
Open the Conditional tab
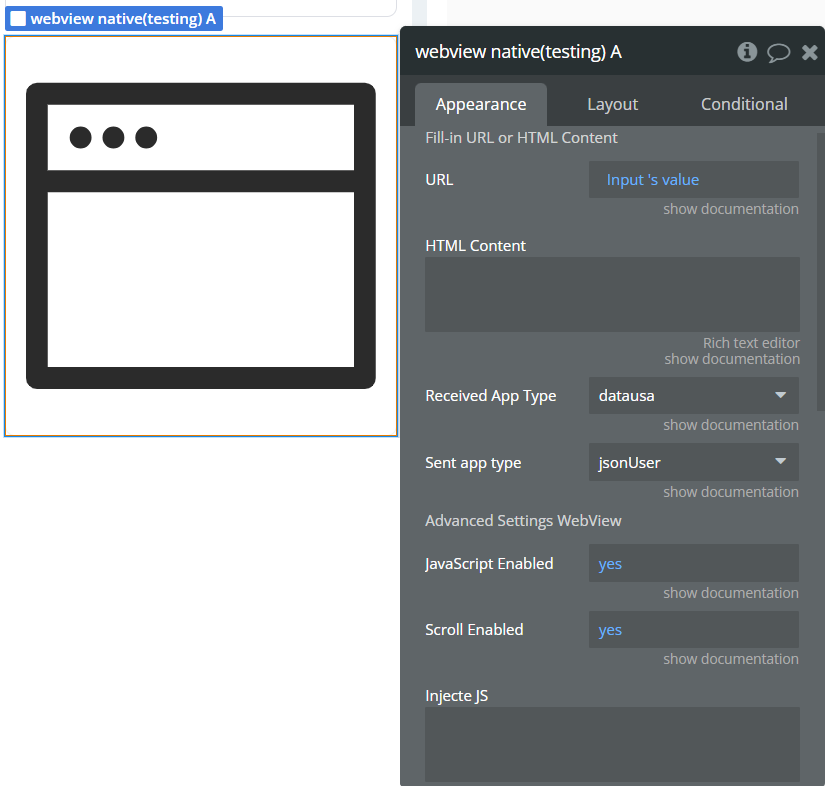(743, 104)
